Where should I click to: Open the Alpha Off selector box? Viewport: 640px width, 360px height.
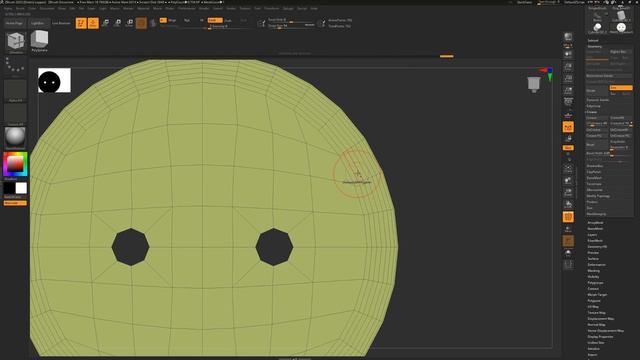16,90
